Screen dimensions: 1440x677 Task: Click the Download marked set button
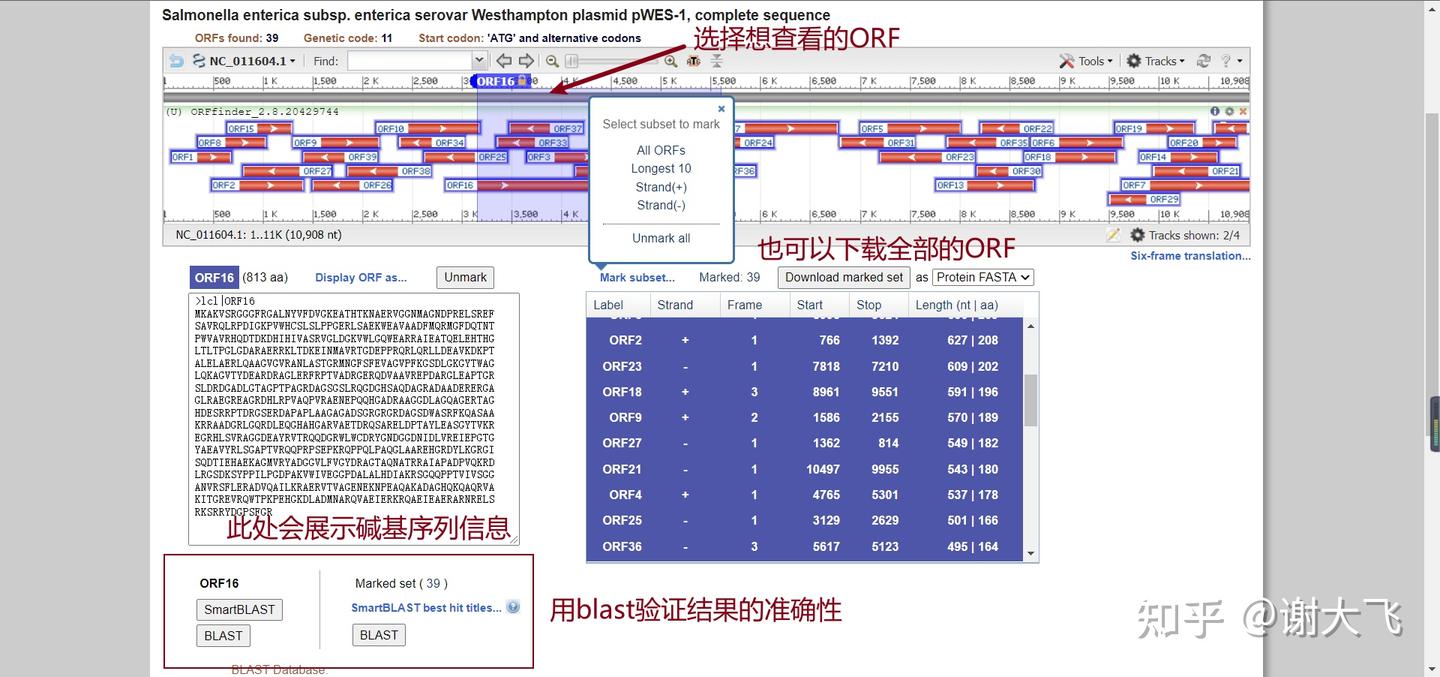(x=843, y=277)
